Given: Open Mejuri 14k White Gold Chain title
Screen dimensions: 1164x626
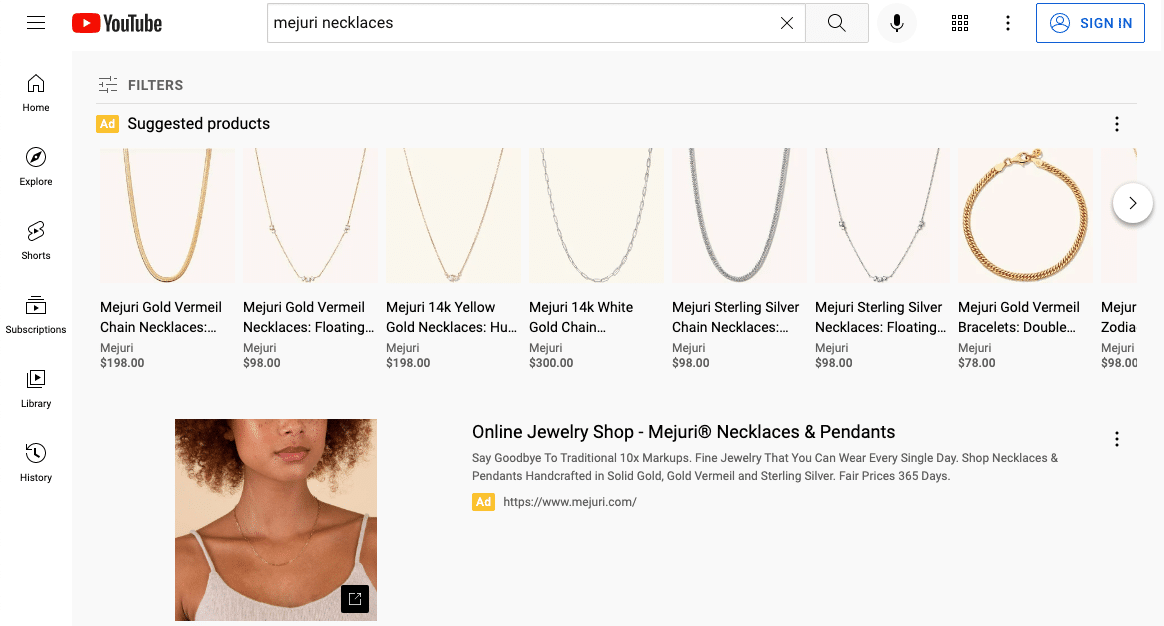Looking at the screenshot, I should 581,317.
